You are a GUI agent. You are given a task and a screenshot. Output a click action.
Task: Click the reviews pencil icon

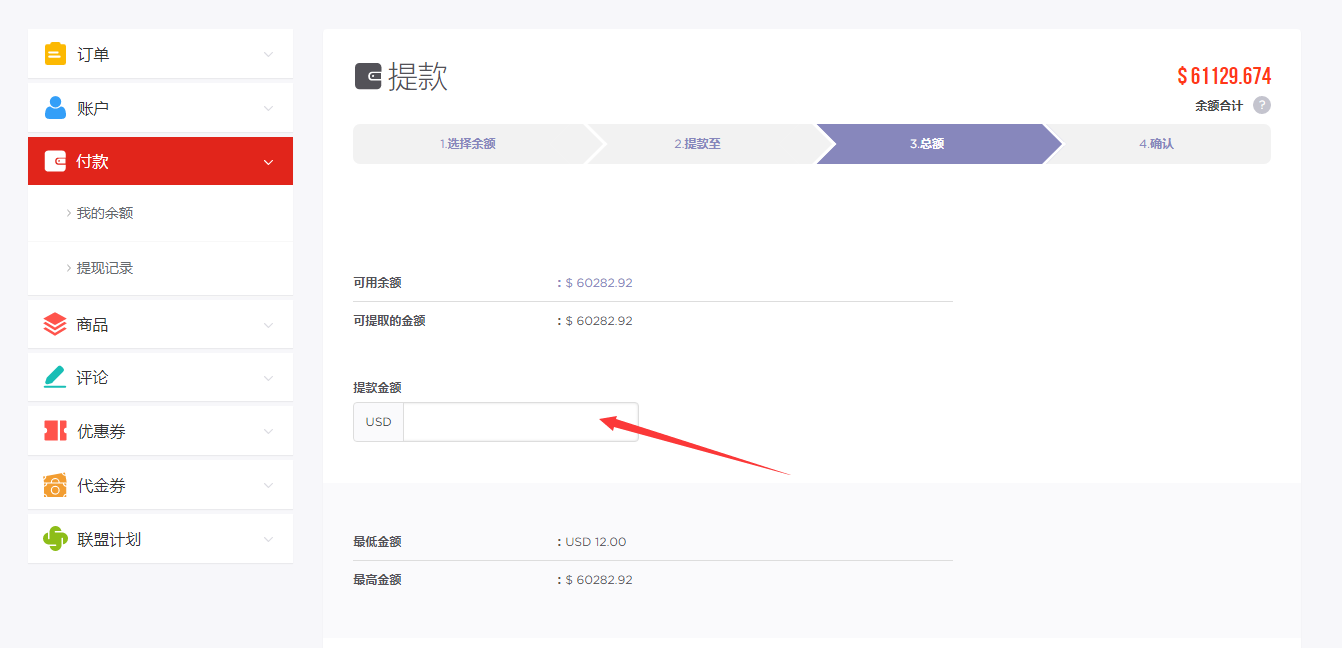click(55, 377)
